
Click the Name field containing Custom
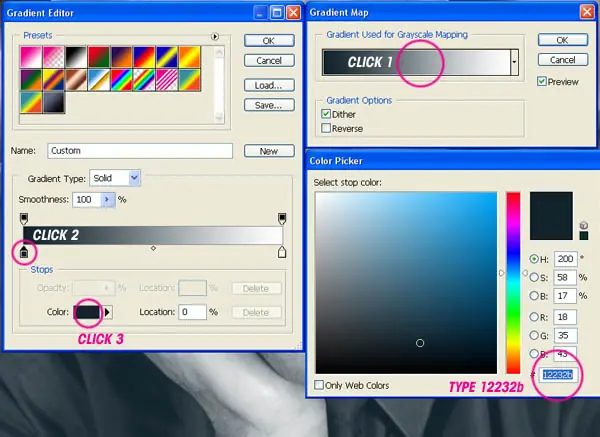click(140, 151)
